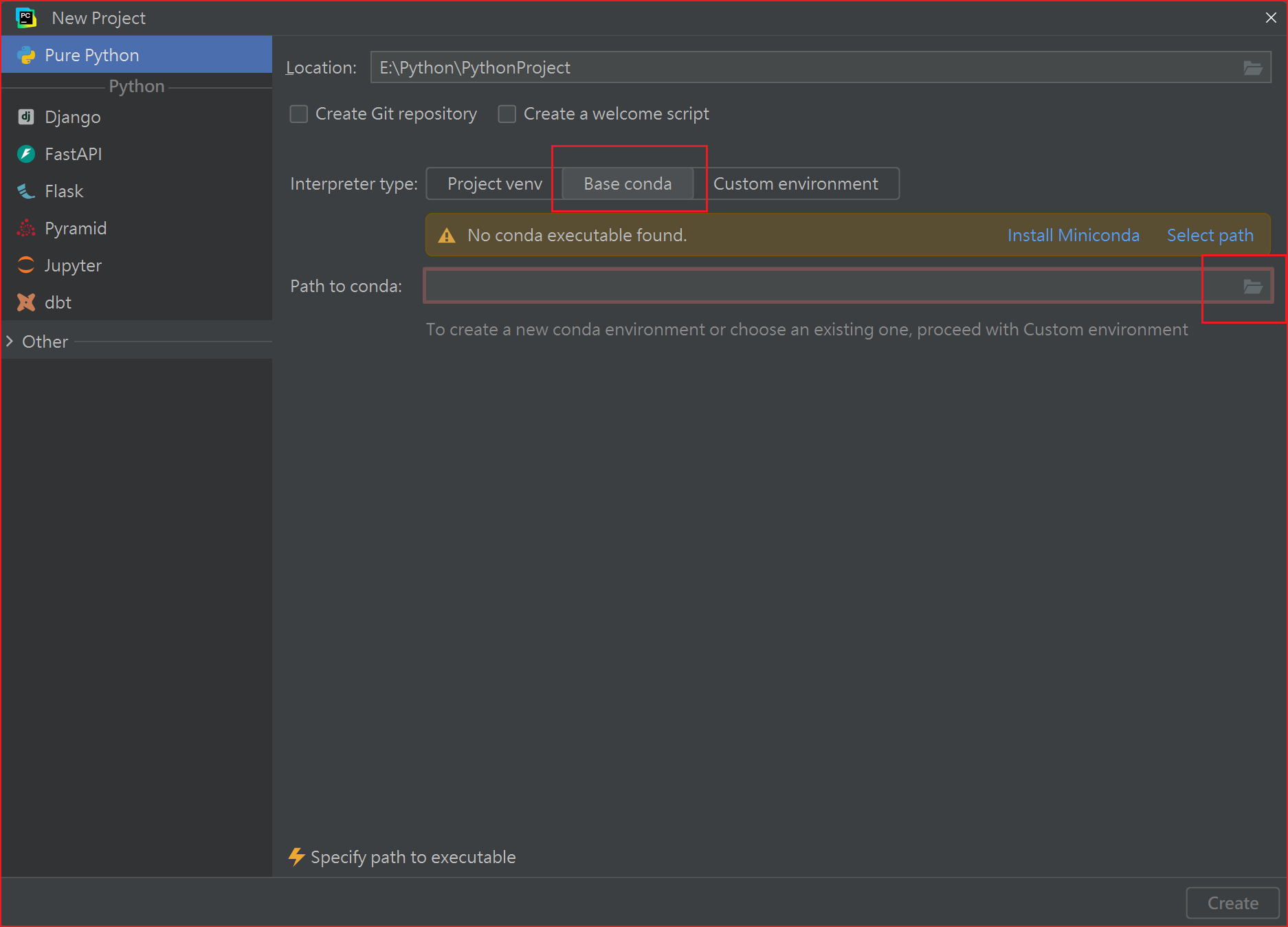This screenshot has width=1288, height=927.
Task: Click the FastAPI lightning icon
Action: [x=26, y=154]
